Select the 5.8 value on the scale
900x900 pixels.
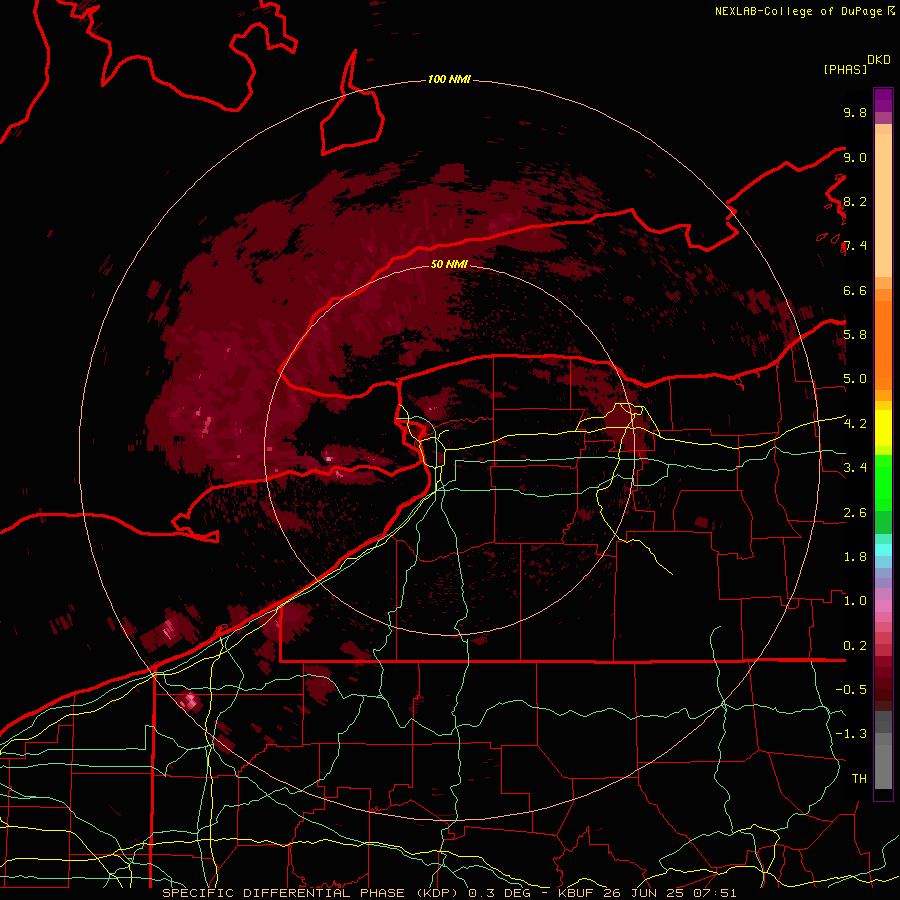tap(855, 335)
